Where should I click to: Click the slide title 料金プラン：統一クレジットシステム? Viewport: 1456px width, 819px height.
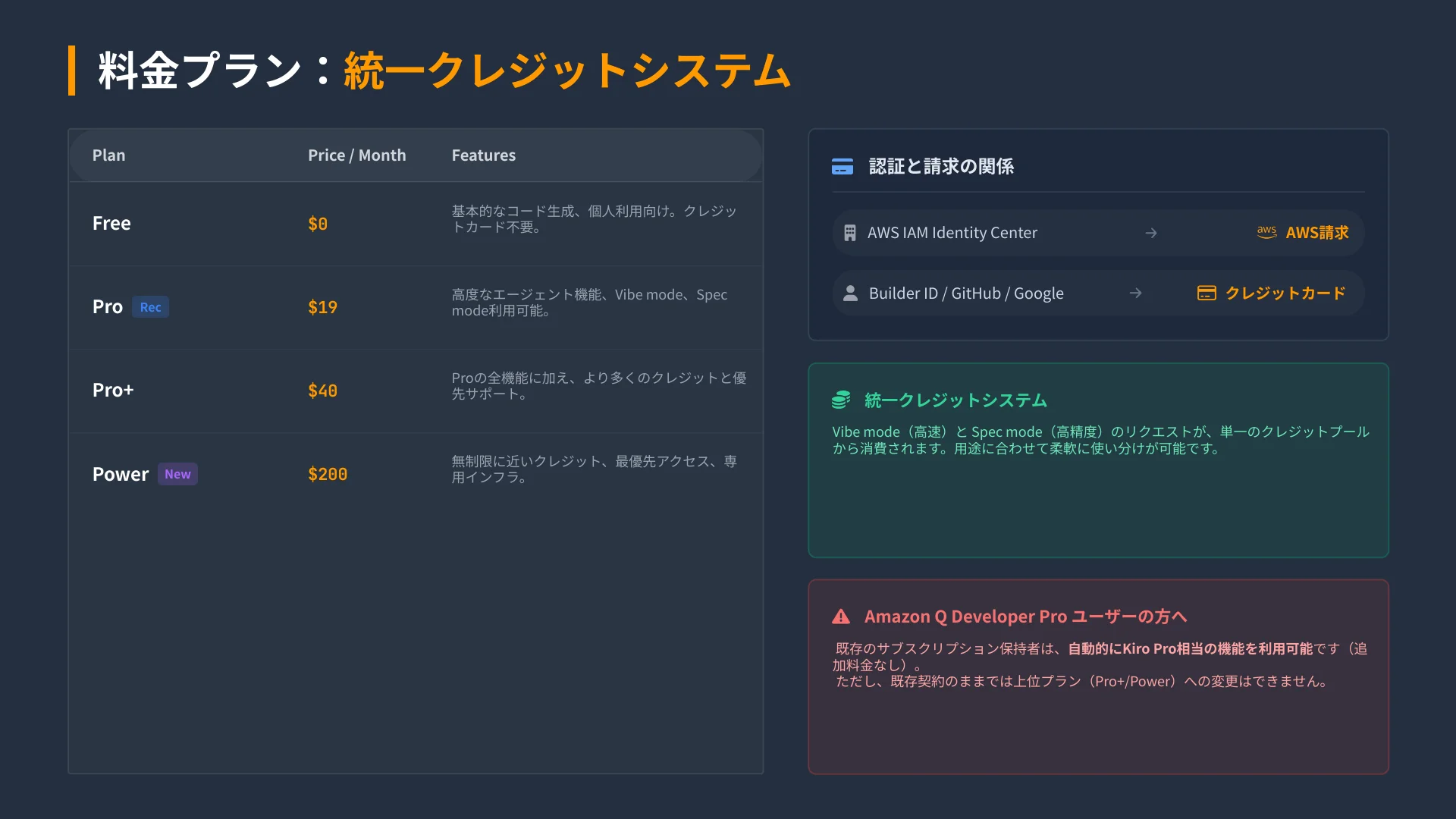pyautogui.click(x=444, y=71)
